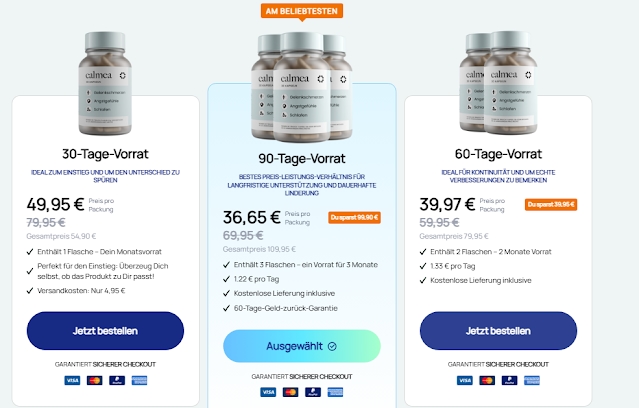Click the 60-Tage-Geld-zurück-Garantie checkmark item

coord(280,308)
